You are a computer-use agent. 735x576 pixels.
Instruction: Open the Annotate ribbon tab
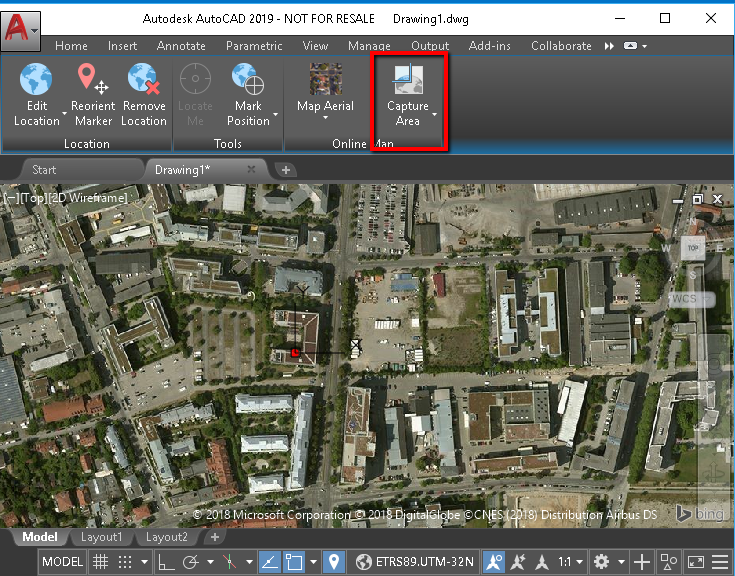click(181, 46)
